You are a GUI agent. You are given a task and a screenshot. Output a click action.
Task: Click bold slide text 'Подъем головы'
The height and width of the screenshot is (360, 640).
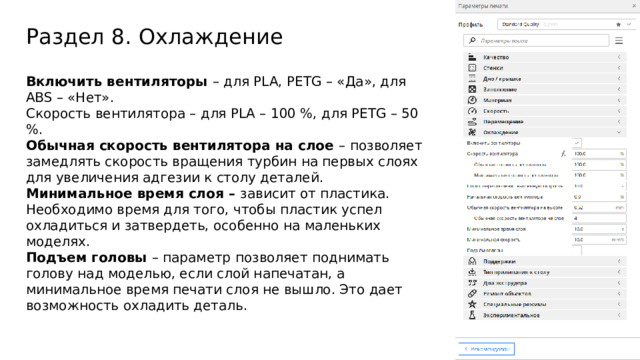coord(86,258)
